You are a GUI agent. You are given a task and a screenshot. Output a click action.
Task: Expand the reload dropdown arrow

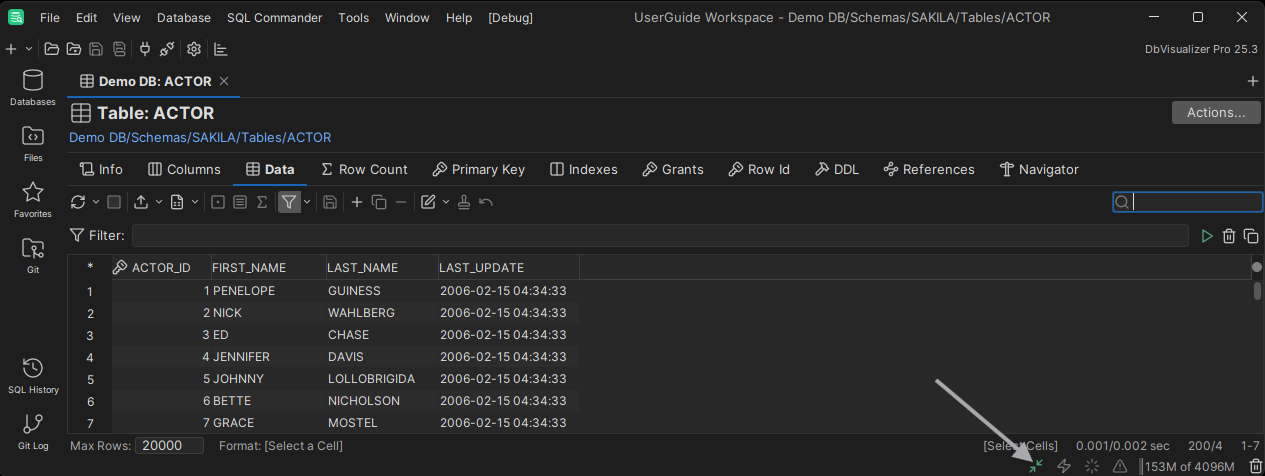[x=96, y=202]
